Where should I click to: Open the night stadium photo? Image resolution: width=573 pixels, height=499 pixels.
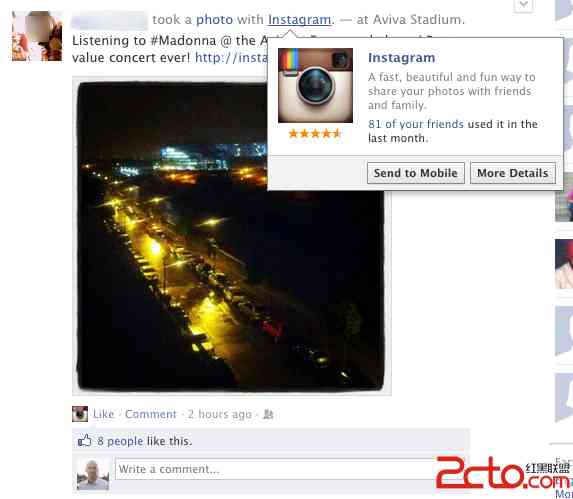231,236
